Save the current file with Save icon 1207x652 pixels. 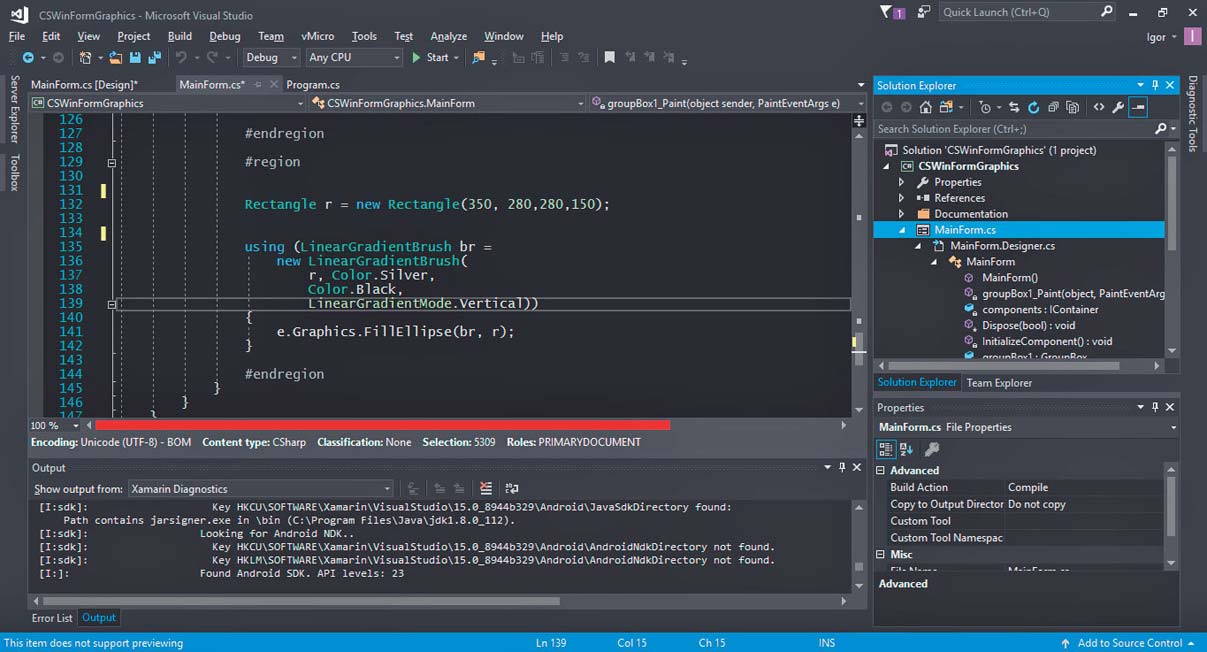(134, 58)
